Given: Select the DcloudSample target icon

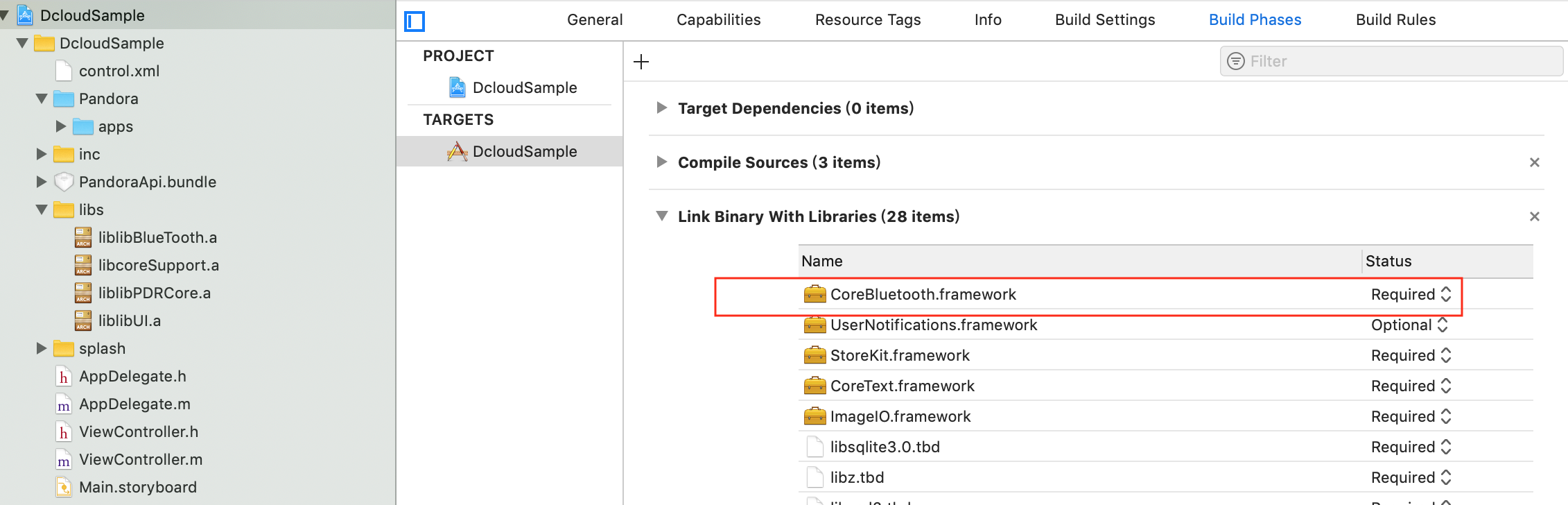Looking at the screenshot, I should click(457, 151).
